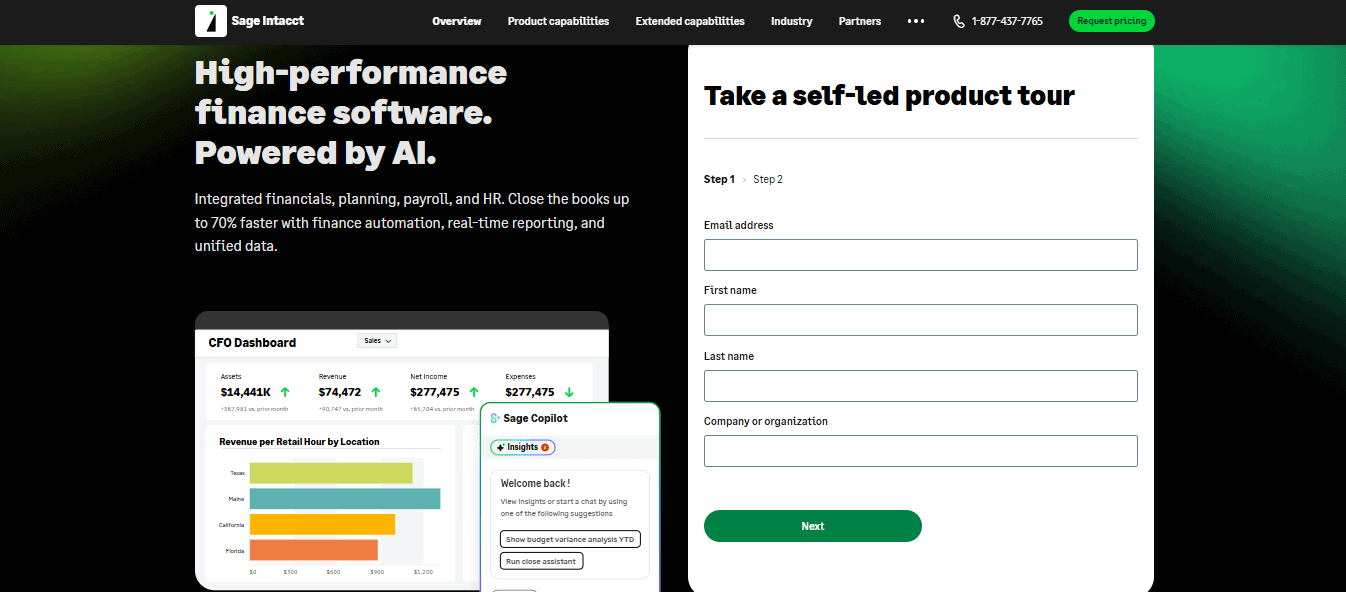The width and height of the screenshot is (1346, 592).
Task: Click the $74,472 Revenue value
Action: click(x=340, y=392)
